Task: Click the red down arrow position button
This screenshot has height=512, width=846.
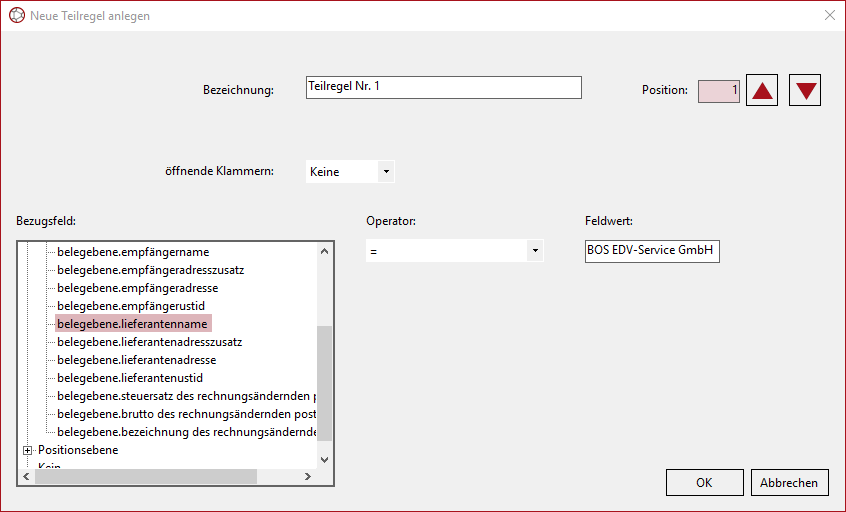Action: (x=805, y=90)
